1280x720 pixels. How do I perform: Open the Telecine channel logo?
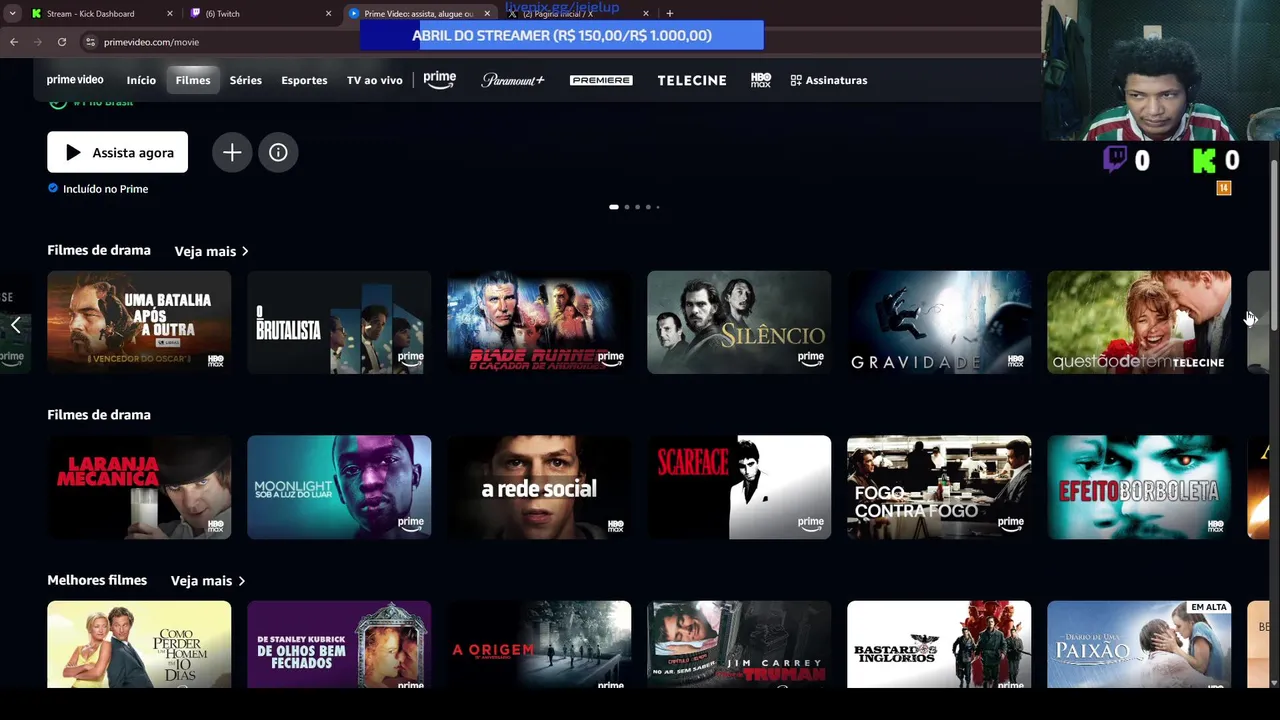click(692, 80)
